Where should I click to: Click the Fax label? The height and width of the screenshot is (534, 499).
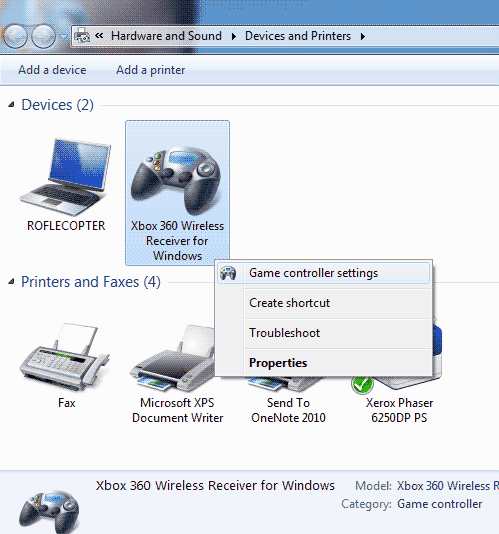click(x=66, y=403)
